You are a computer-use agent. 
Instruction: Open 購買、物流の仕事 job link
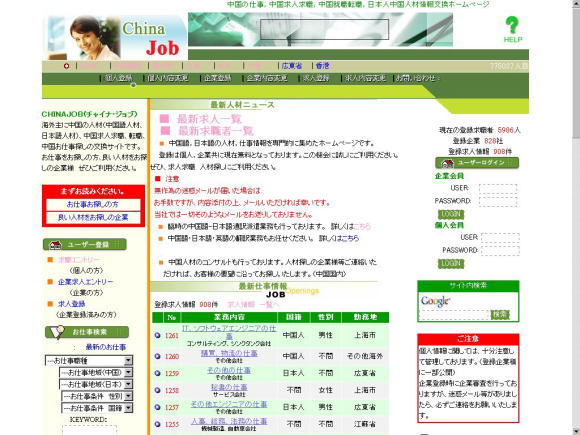(229, 353)
